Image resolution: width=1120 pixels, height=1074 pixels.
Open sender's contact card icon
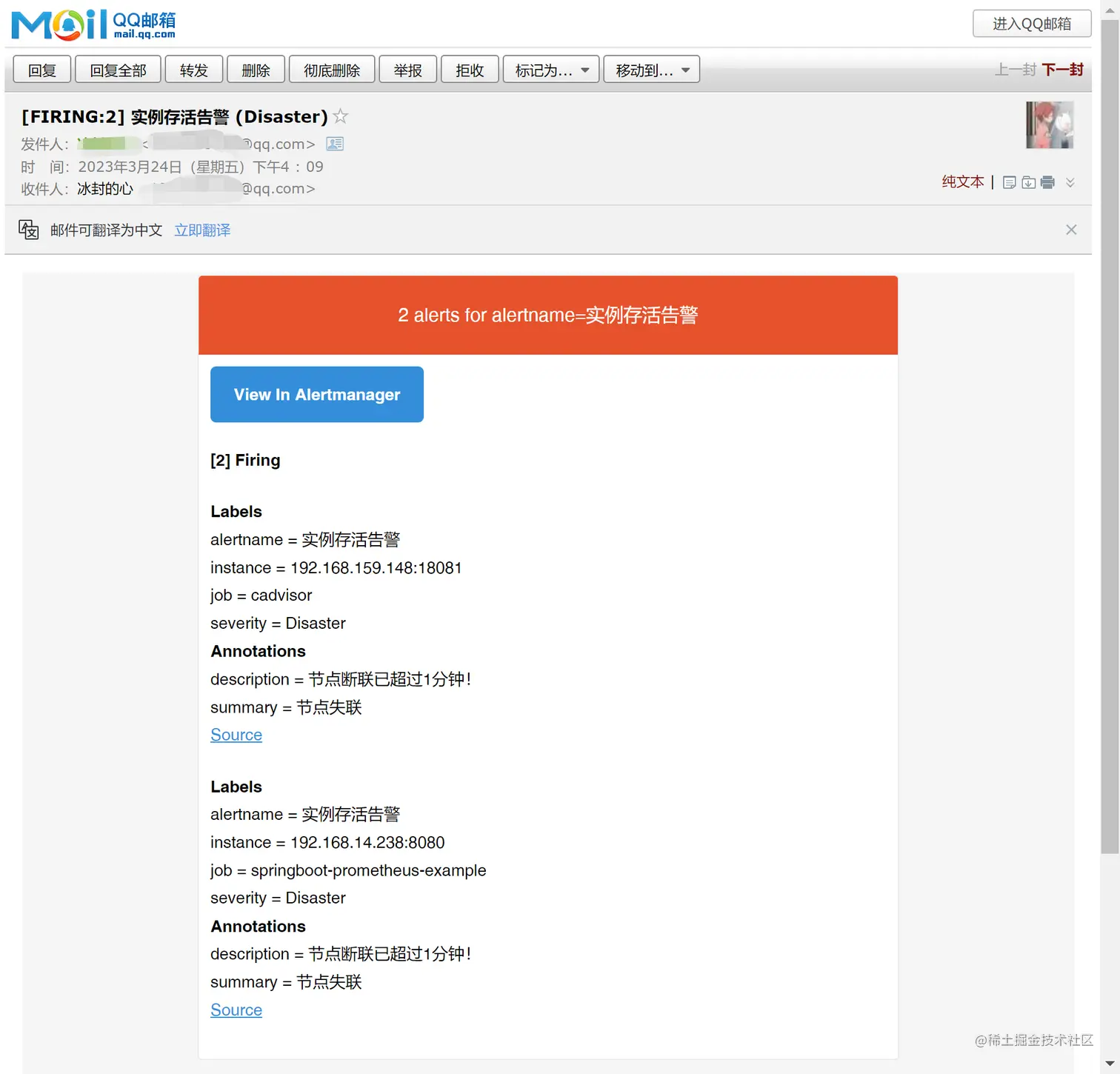click(x=335, y=144)
